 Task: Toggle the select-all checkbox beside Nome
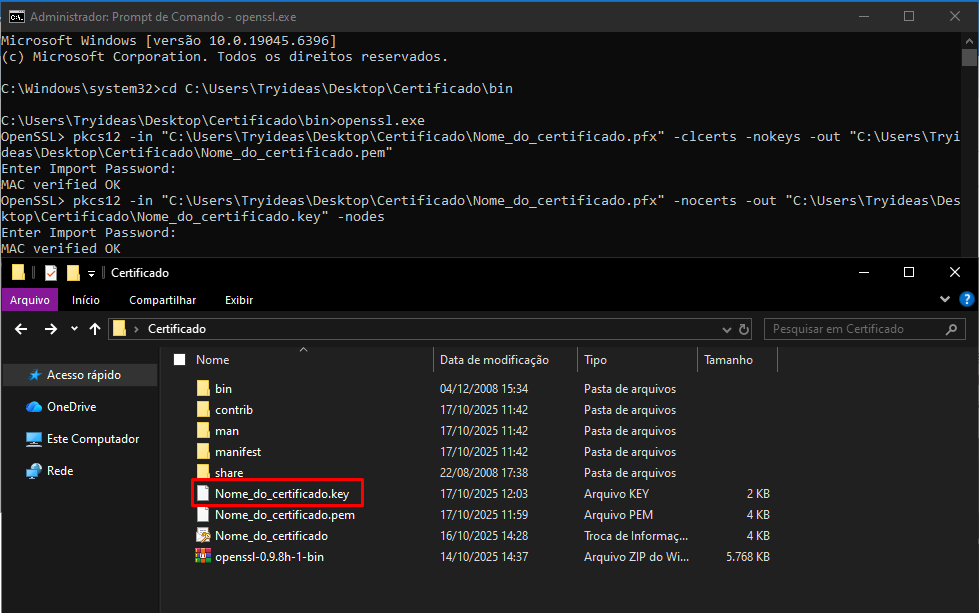point(180,360)
